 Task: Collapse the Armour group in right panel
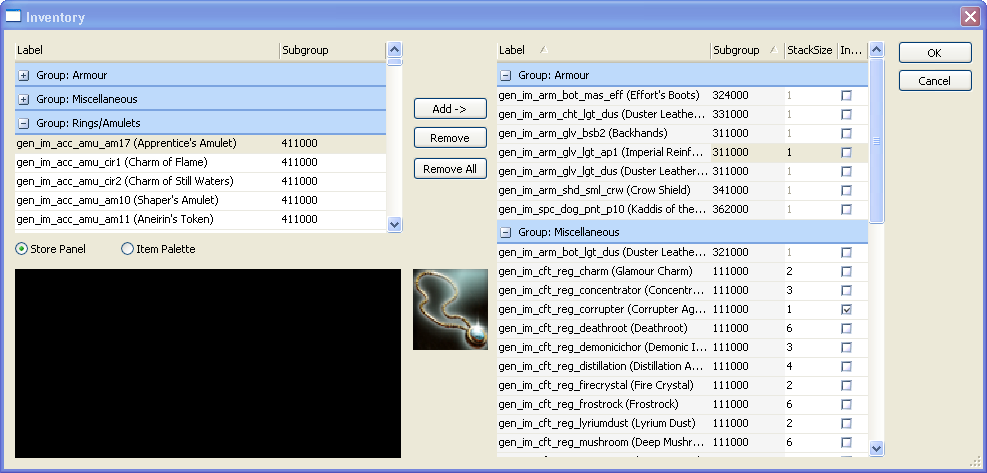(506, 75)
